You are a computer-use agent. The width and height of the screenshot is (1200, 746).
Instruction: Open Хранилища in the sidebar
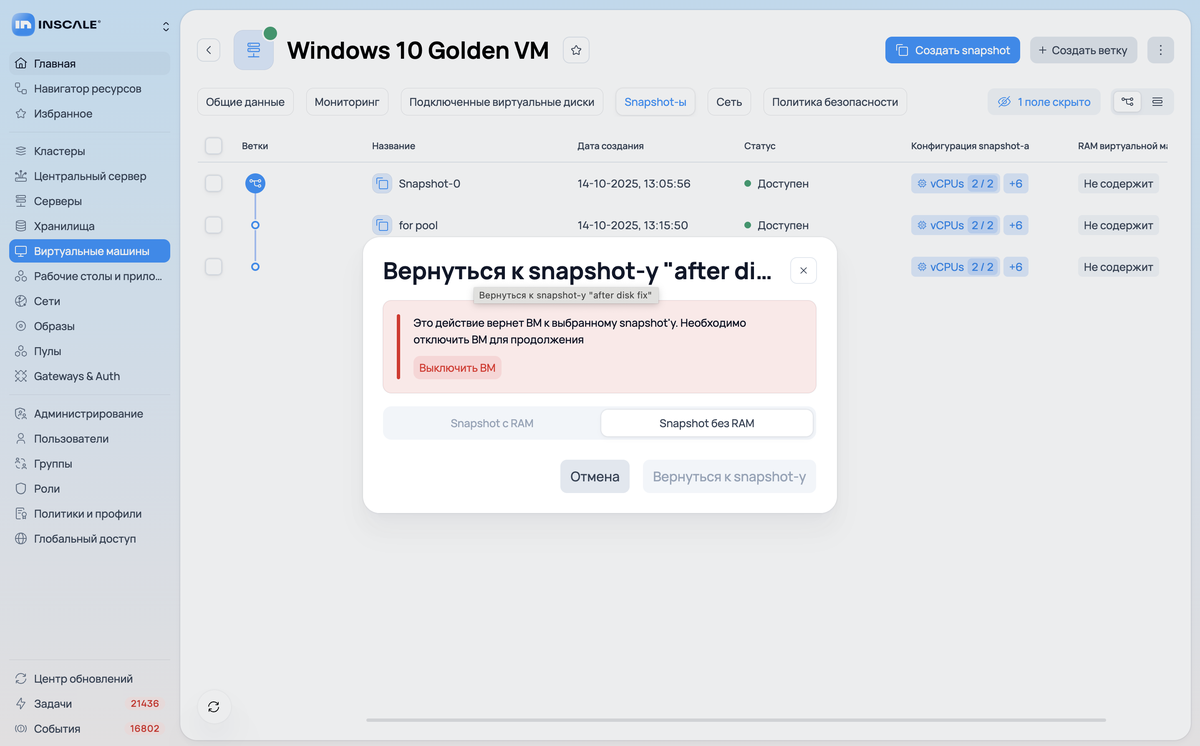coord(90,226)
